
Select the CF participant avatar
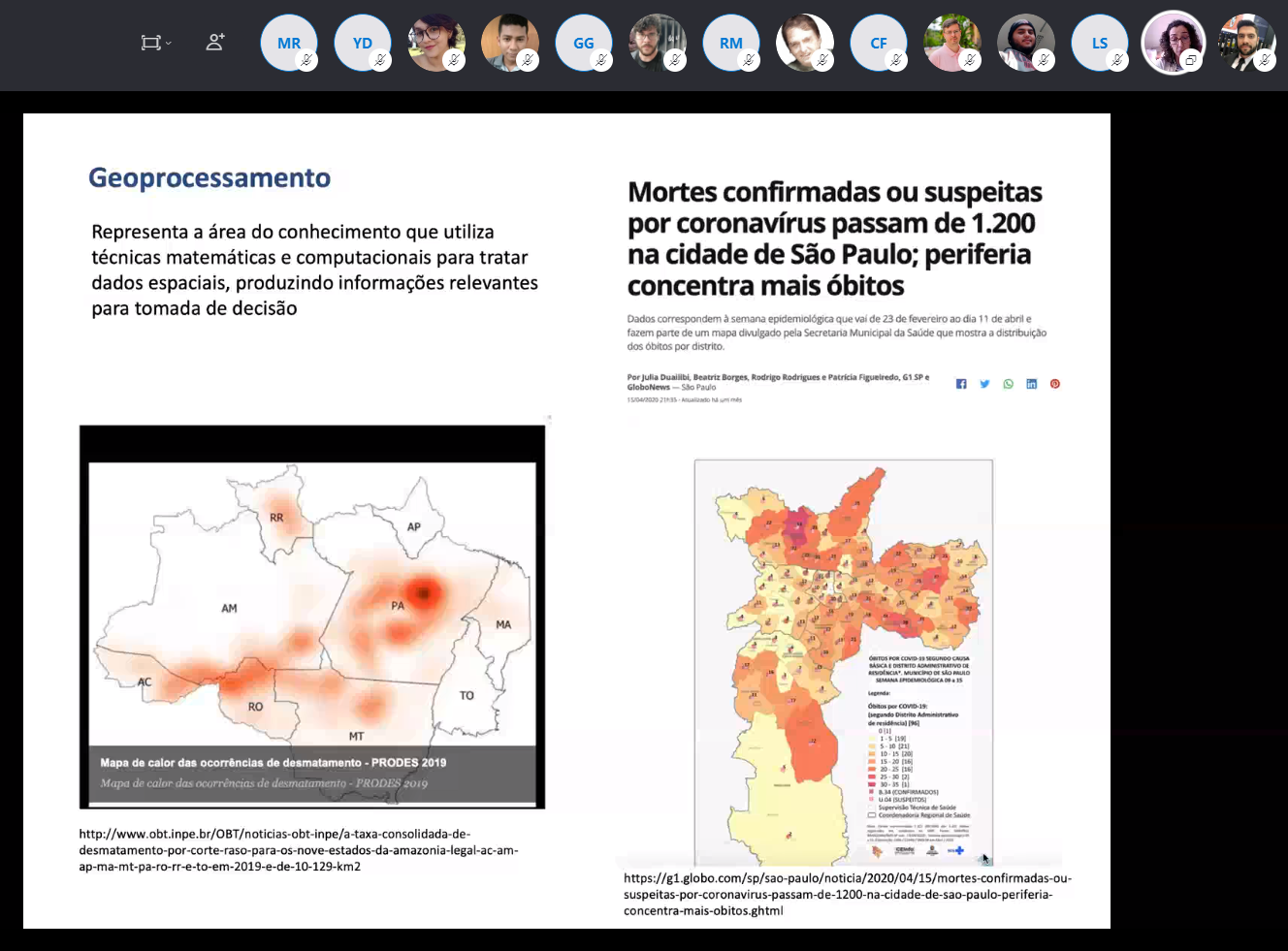(x=878, y=43)
